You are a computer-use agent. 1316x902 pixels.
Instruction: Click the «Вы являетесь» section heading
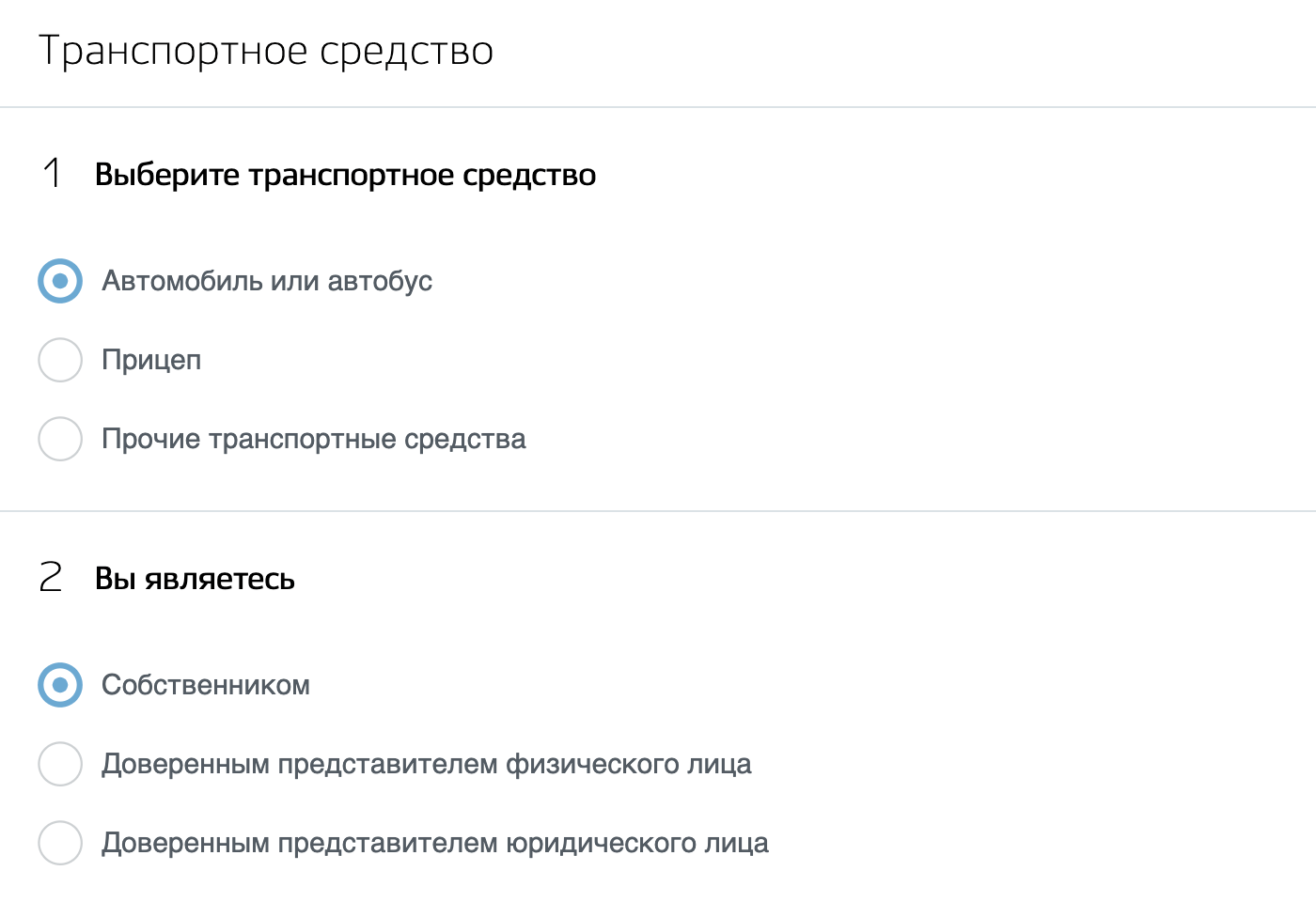point(195,579)
